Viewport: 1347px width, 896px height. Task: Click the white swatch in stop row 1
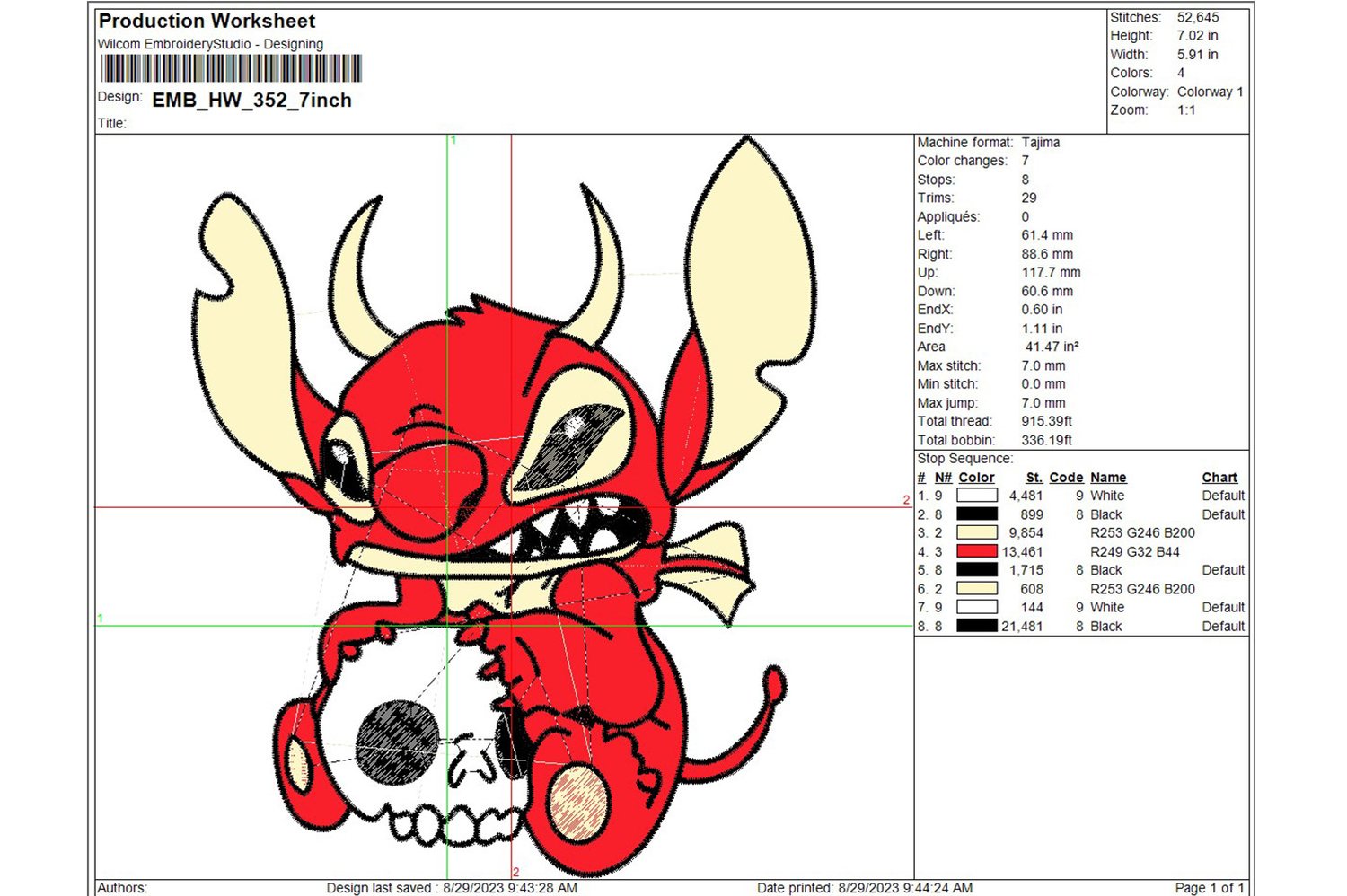click(977, 496)
